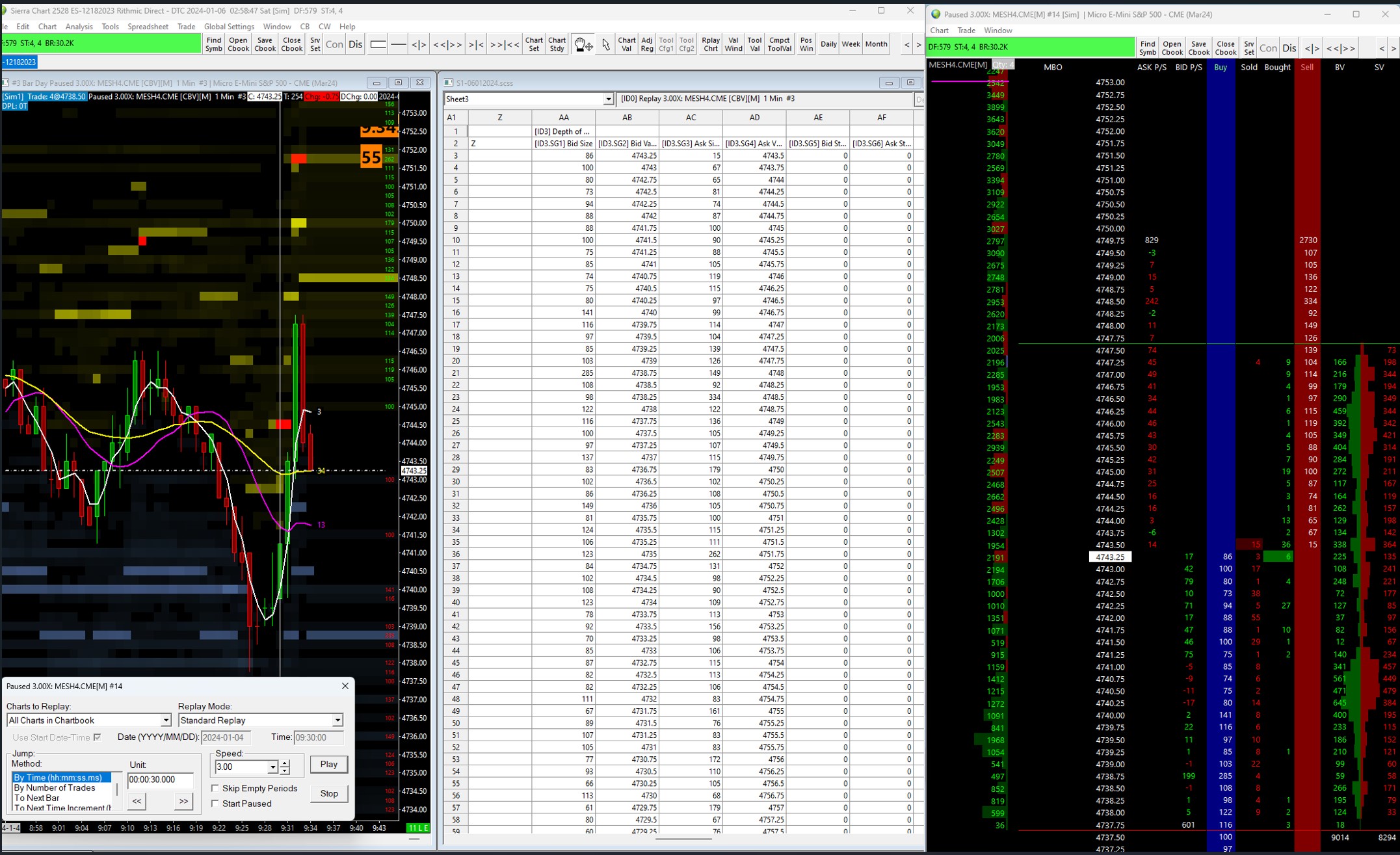Select the hand/pan chart tool

(x=583, y=44)
